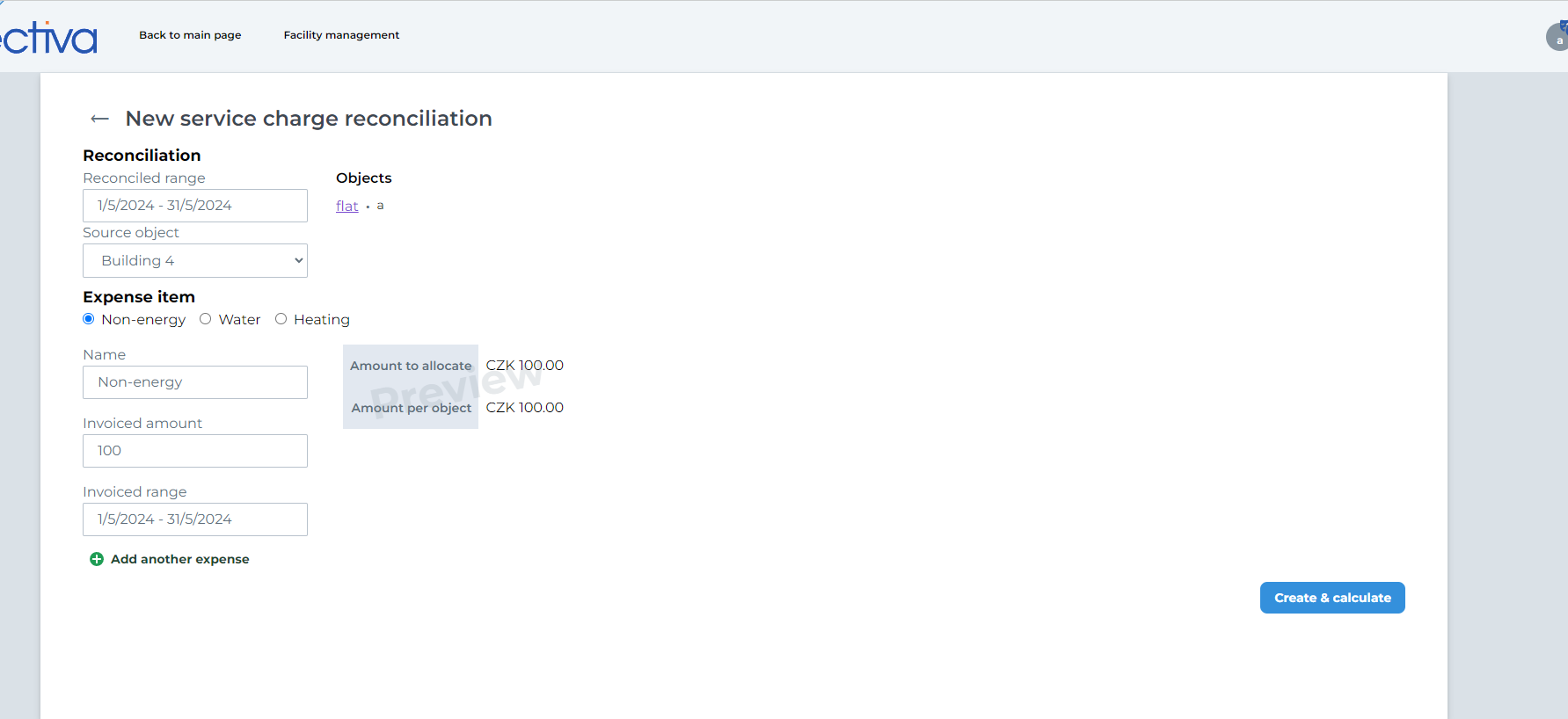Open the user avatar menu

[x=1557, y=37]
